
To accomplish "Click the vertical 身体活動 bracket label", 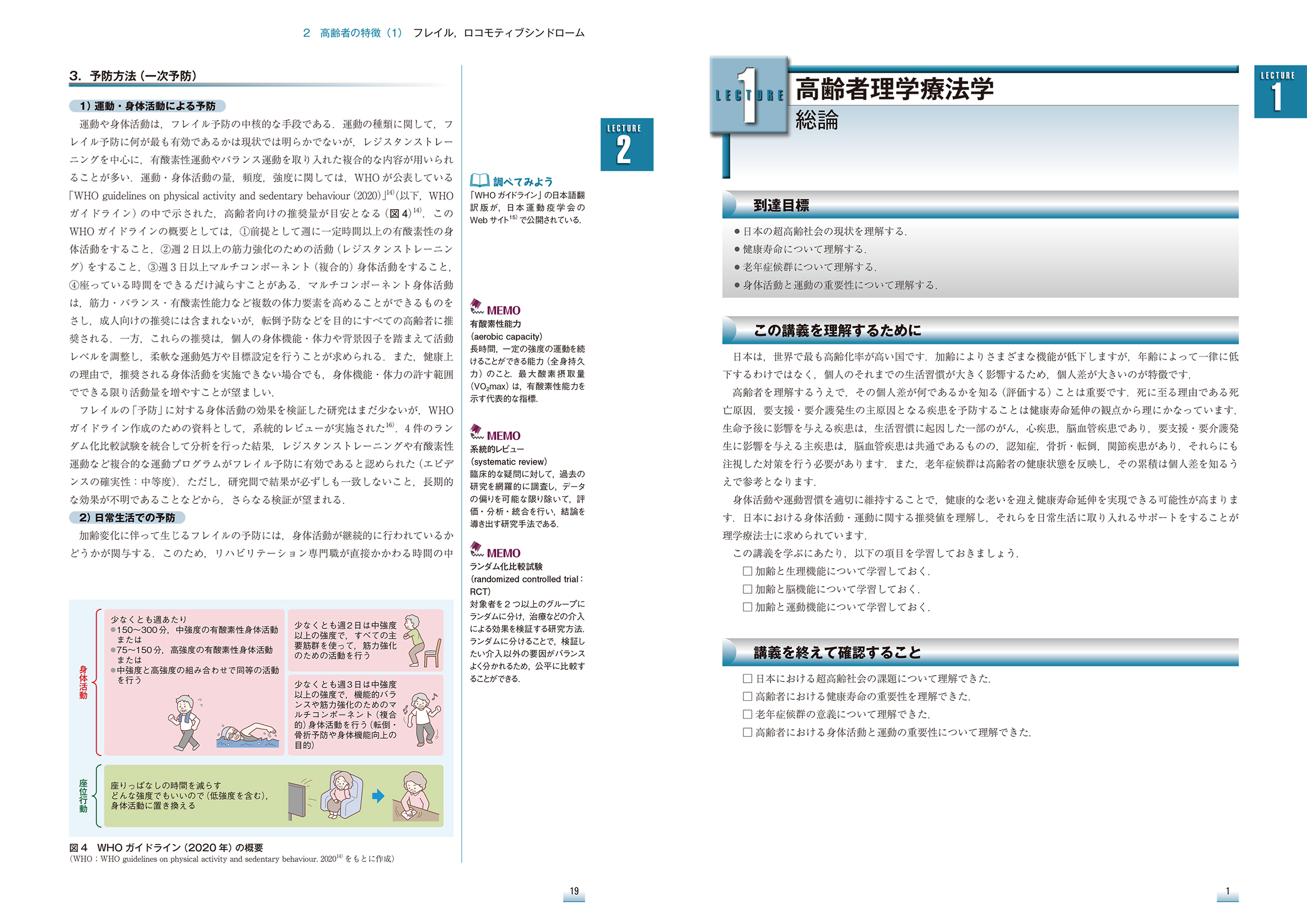I will pyautogui.click(x=83, y=682).
